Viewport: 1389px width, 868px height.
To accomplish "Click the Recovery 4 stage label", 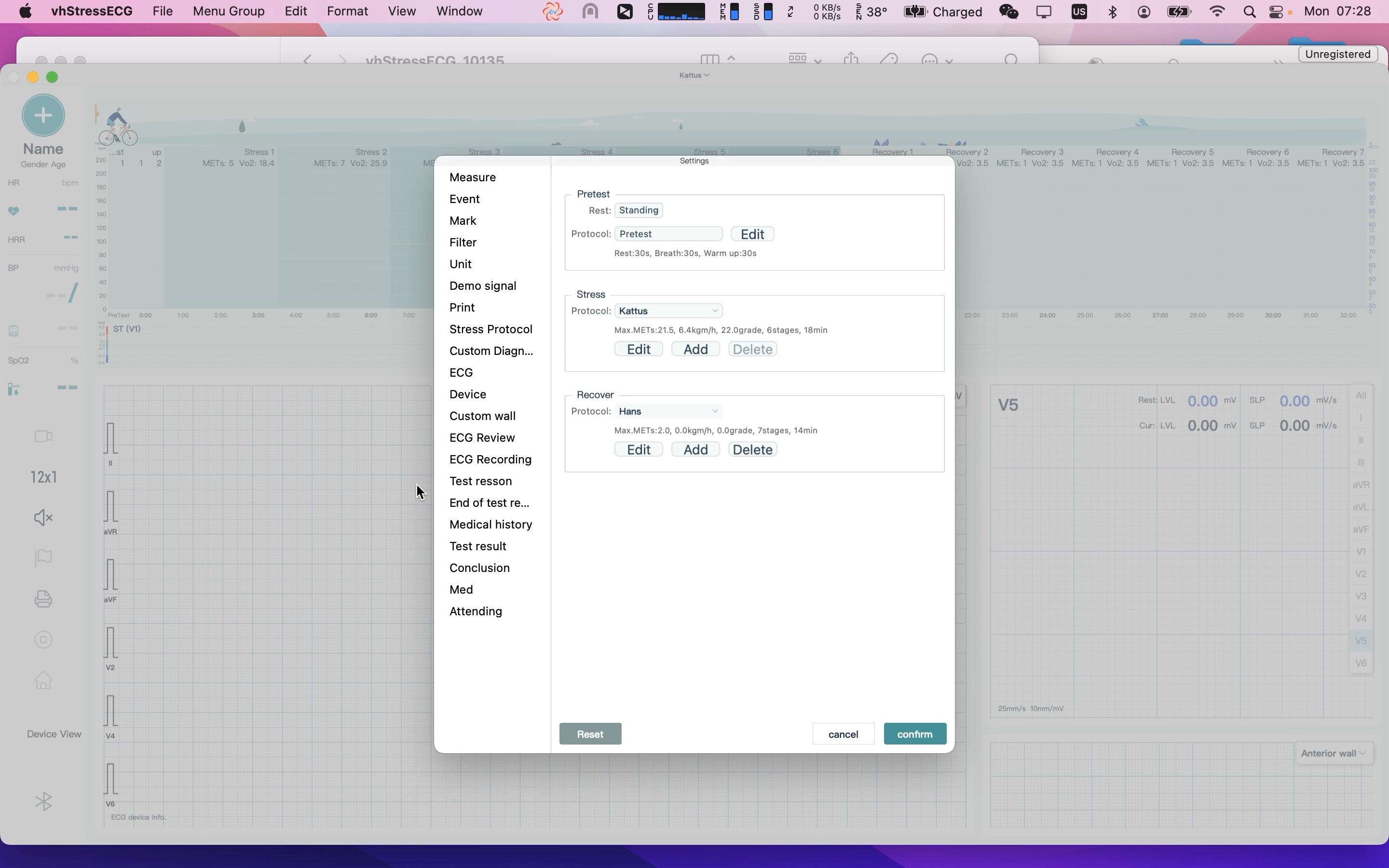I will (1117, 152).
